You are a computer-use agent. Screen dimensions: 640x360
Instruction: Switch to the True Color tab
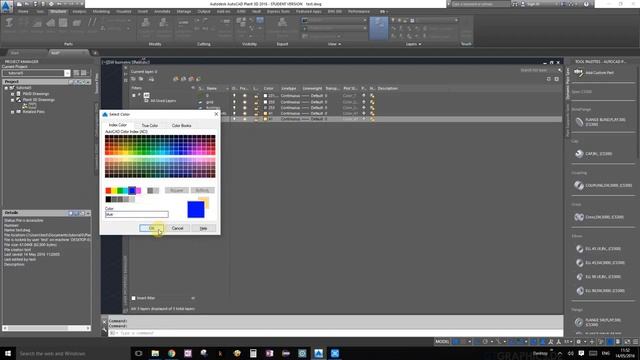point(150,125)
